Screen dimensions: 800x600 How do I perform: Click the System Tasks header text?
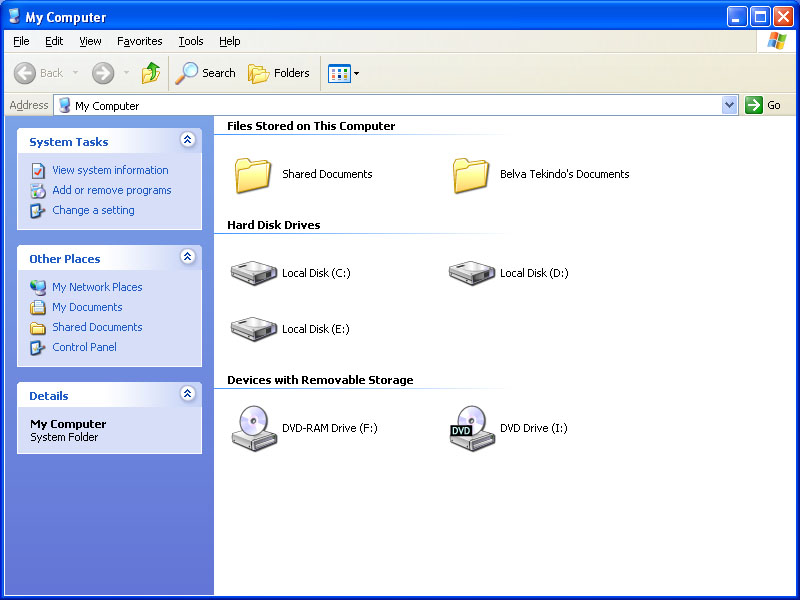point(69,142)
